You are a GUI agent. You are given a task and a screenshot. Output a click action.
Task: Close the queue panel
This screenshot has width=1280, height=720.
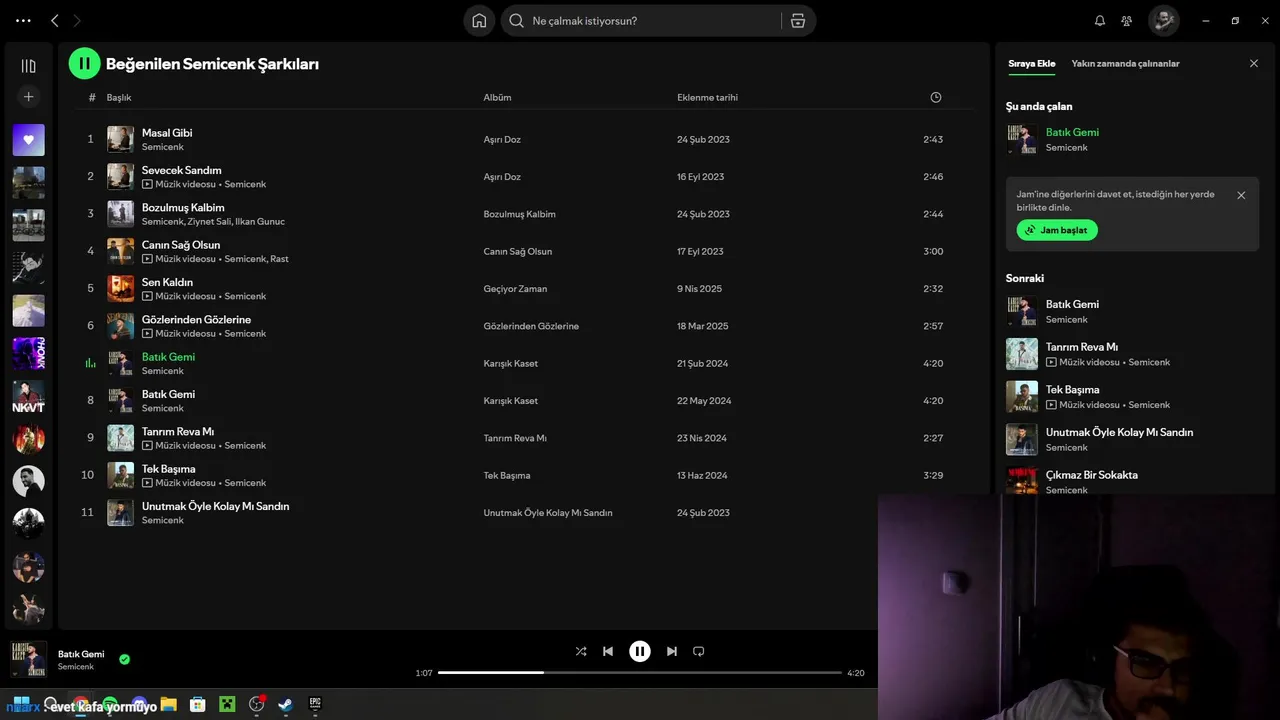tap(1254, 63)
